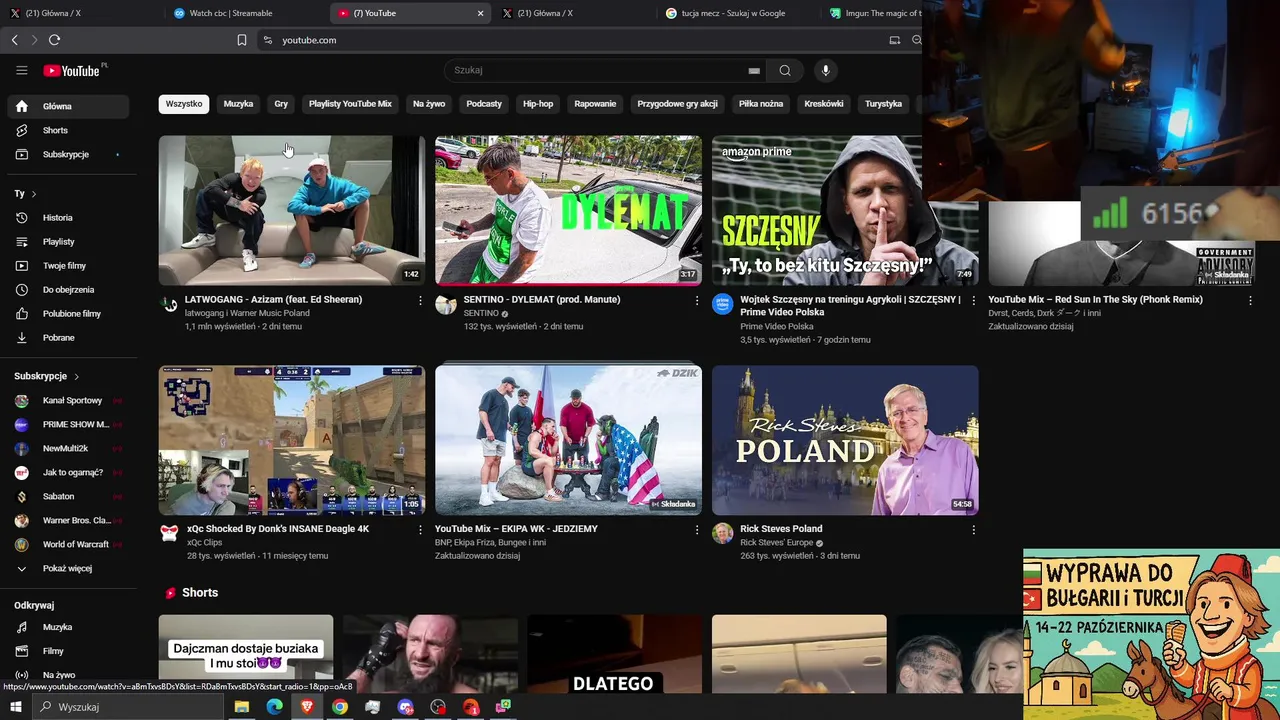Open options menu for xQc Deagle video
Screen dimensions: 1280x720
pyautogui.click(x=420, y=529)
